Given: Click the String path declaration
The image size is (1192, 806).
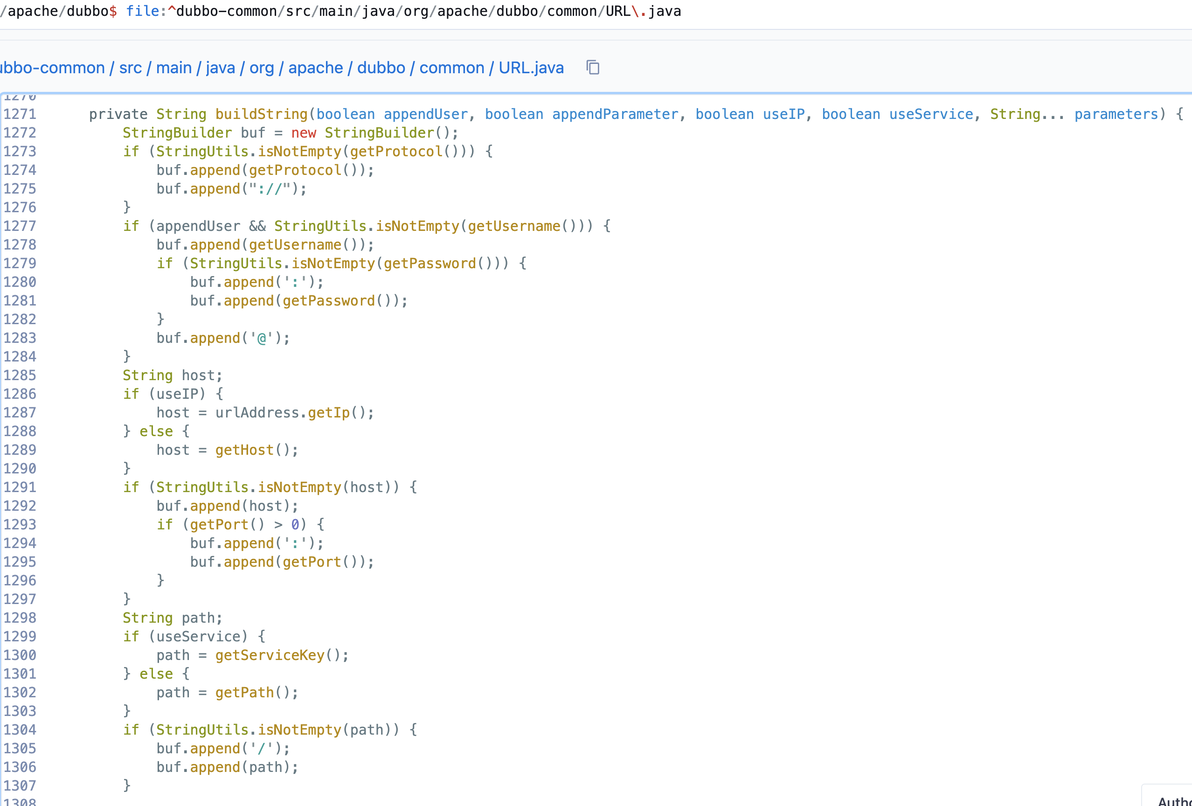Looking at the screenshot, I should pyautogui.click(x=173, y=617).
